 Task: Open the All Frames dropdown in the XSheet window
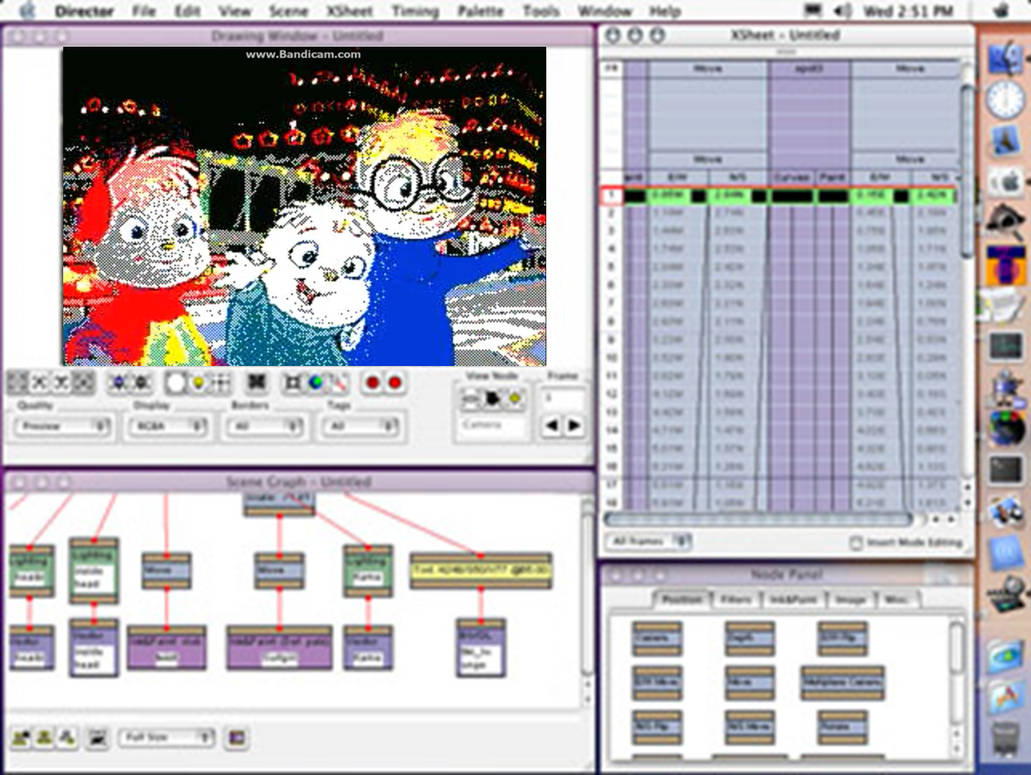pos(648,541)
